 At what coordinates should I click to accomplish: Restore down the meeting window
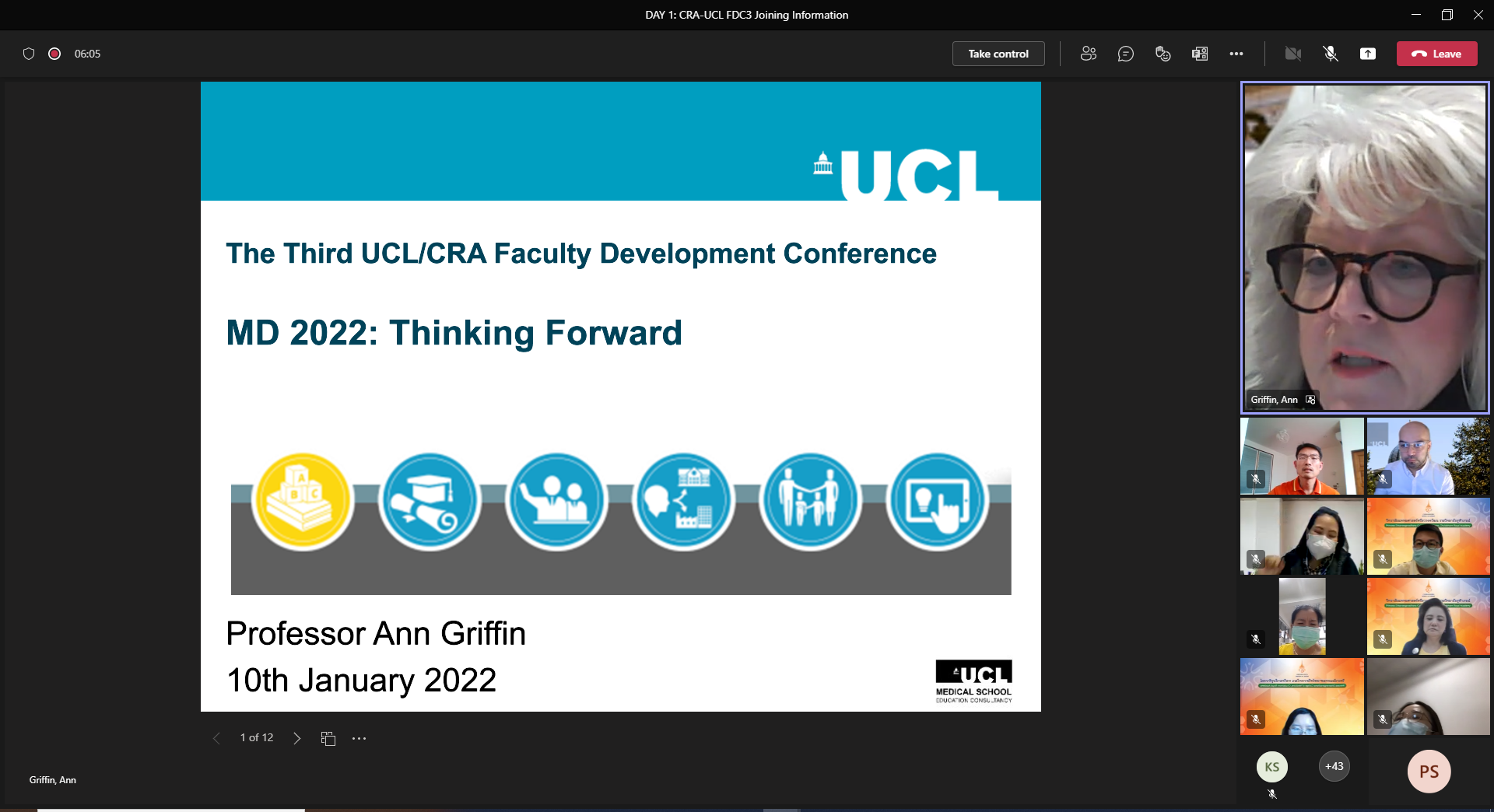(1447, 15)
